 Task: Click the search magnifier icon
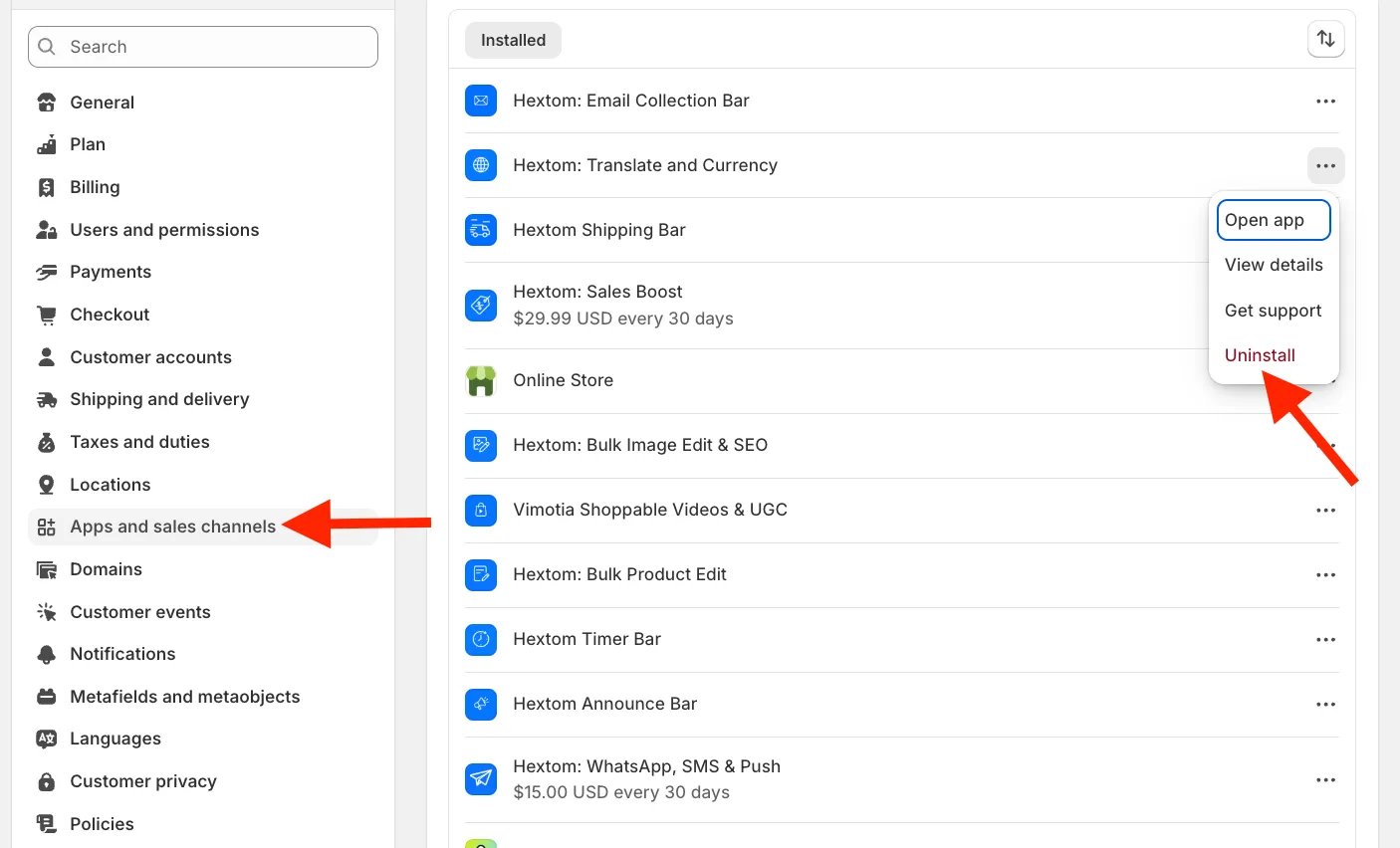coord(47,47)
